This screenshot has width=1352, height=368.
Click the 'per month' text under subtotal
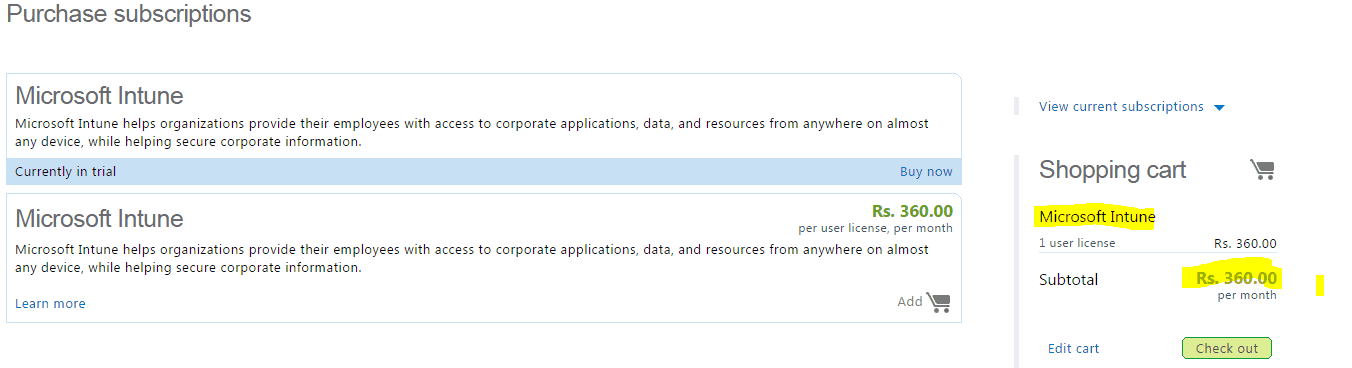pos(1247,296)
